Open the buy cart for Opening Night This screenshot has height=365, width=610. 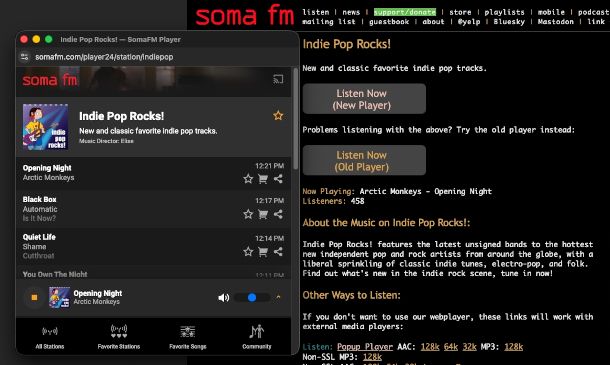tap(263, 179)
